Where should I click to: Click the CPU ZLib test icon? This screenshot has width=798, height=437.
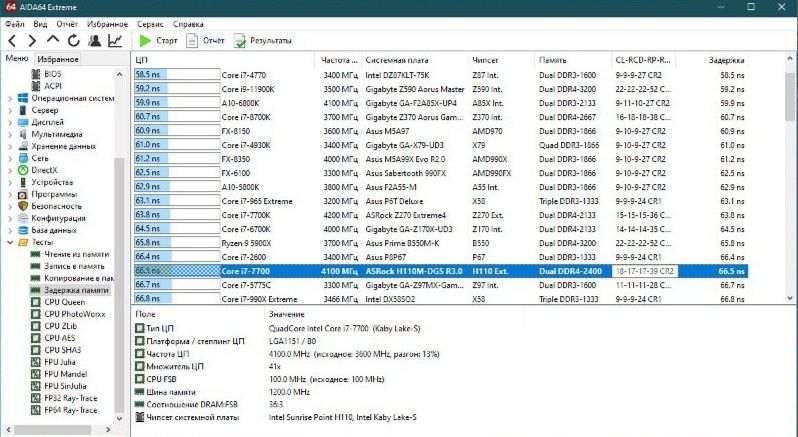pyautogui.click(x=36, y=326)
